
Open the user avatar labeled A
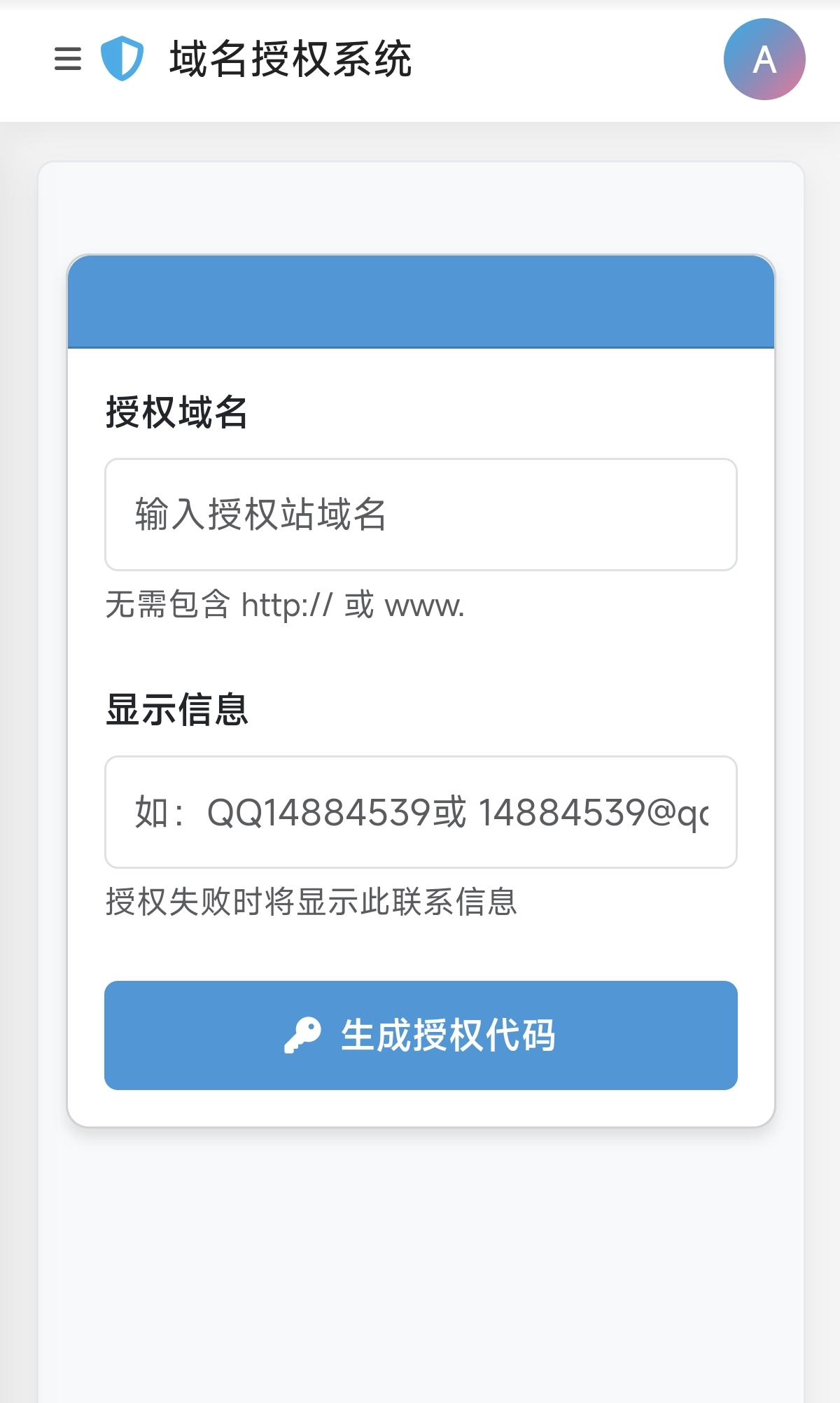pos(764,60)
